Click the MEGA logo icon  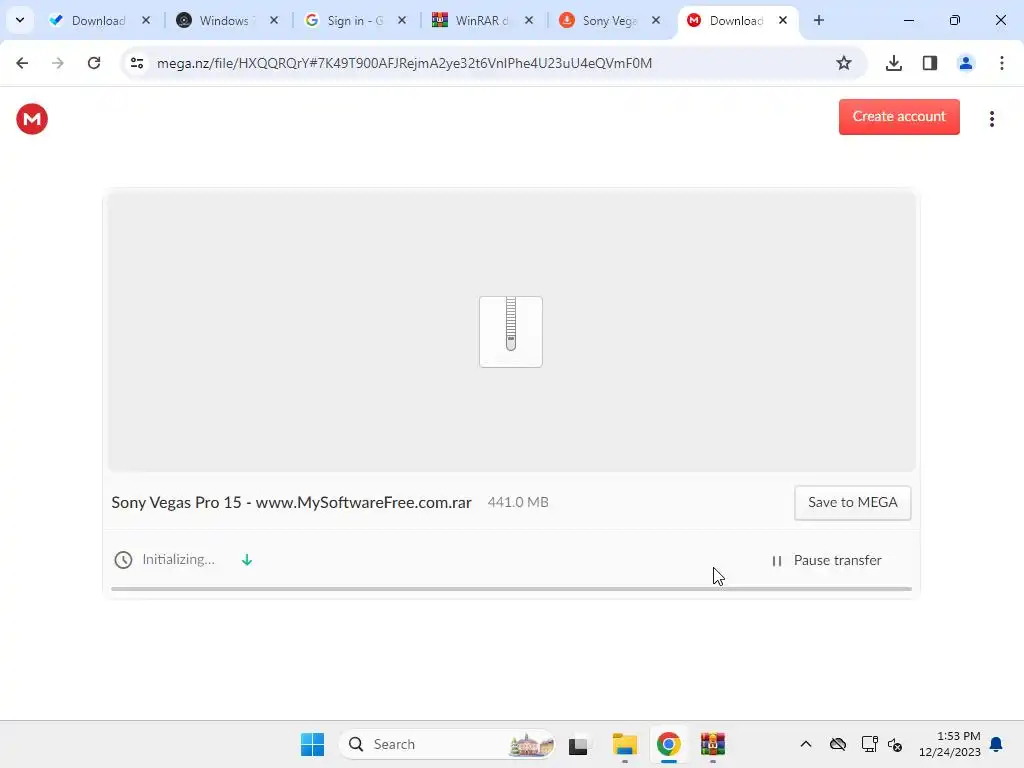tap(32, 119)
